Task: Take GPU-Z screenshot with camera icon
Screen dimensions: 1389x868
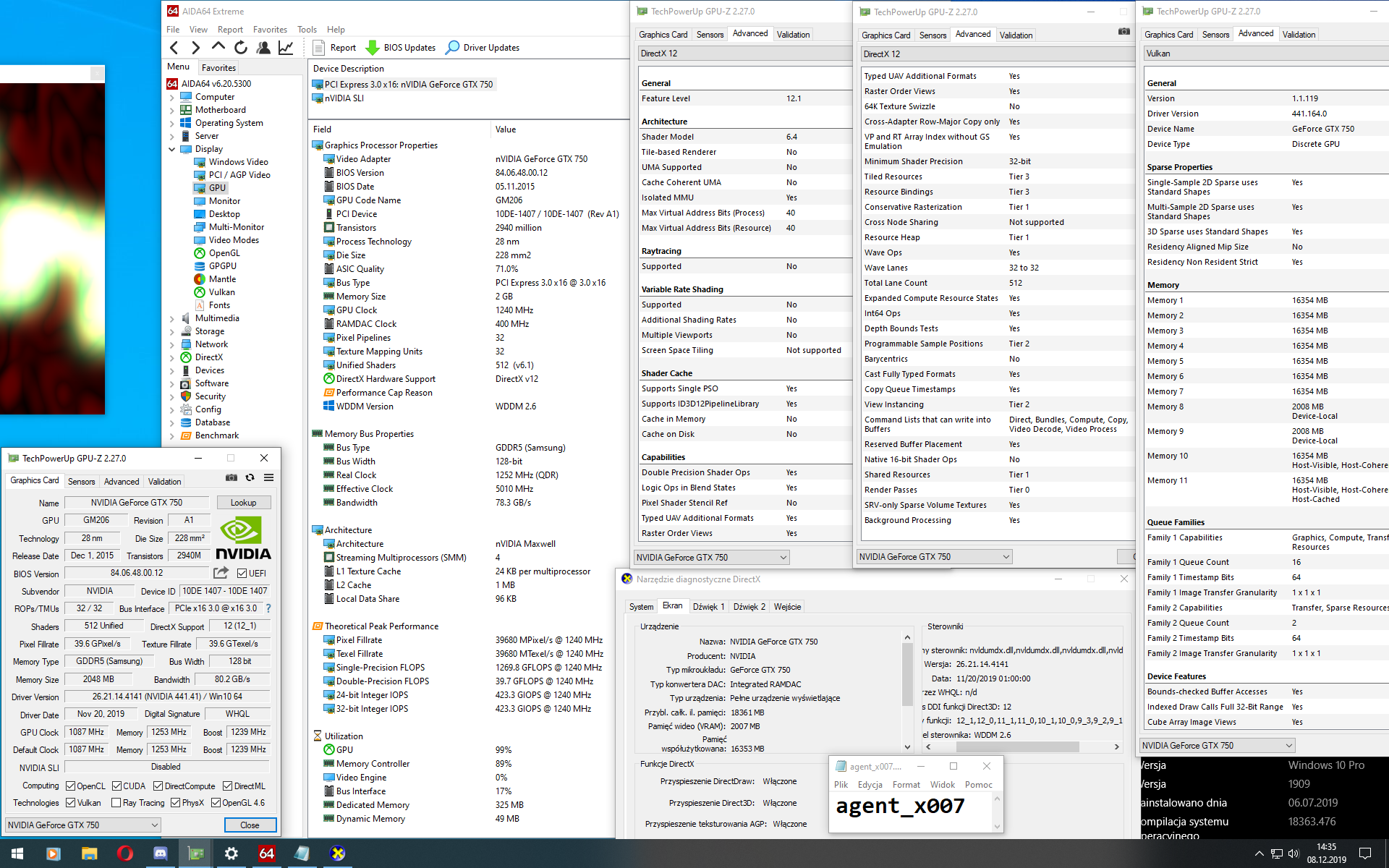Action: pyautogui.click(x=231, y=477)
